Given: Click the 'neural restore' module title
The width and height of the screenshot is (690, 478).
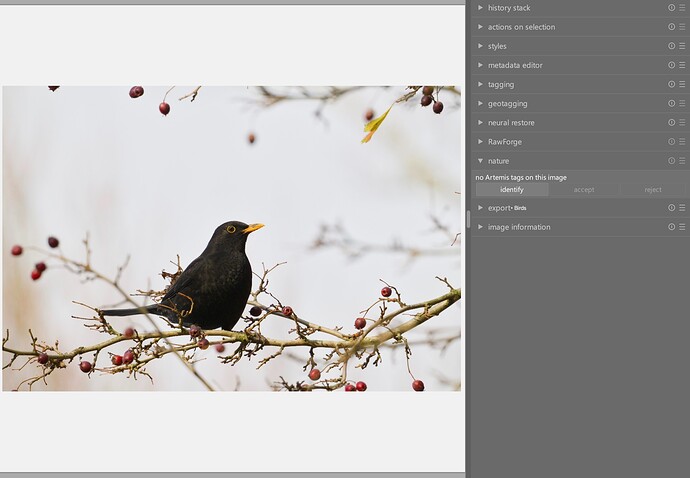Looking at the screenshot, I should point(511,123).
